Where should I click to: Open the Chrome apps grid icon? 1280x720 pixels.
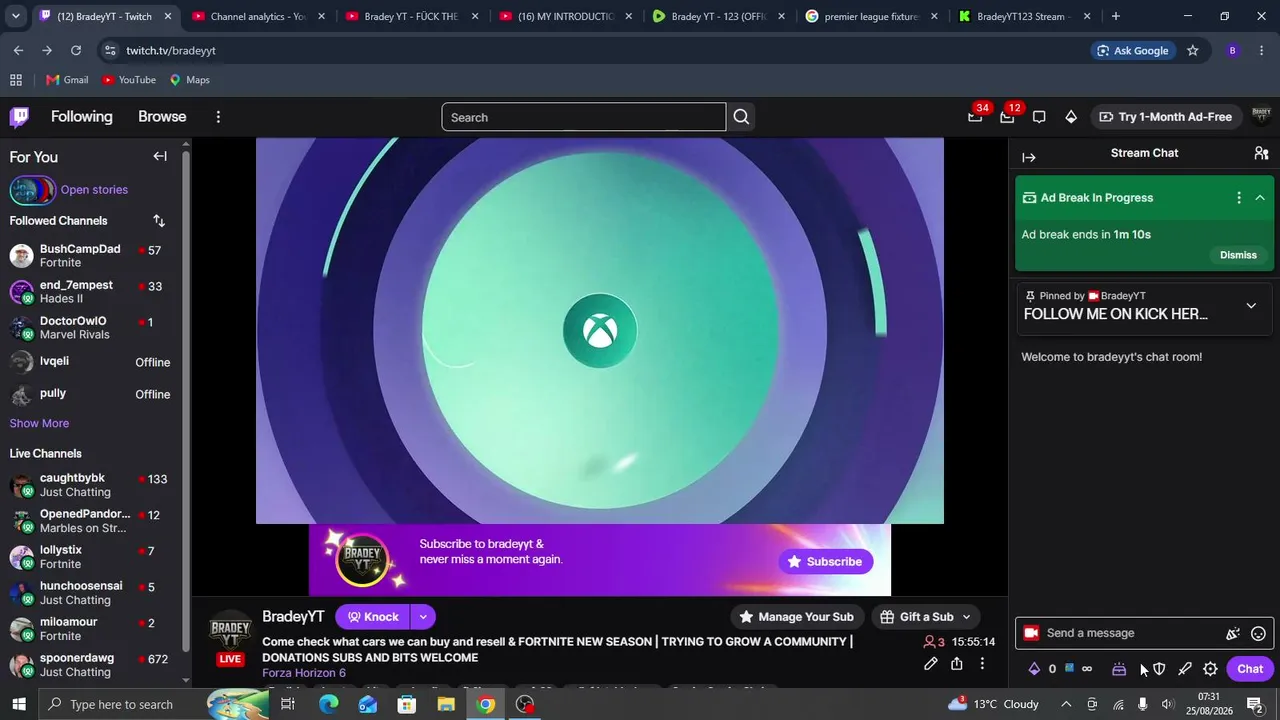16,80
